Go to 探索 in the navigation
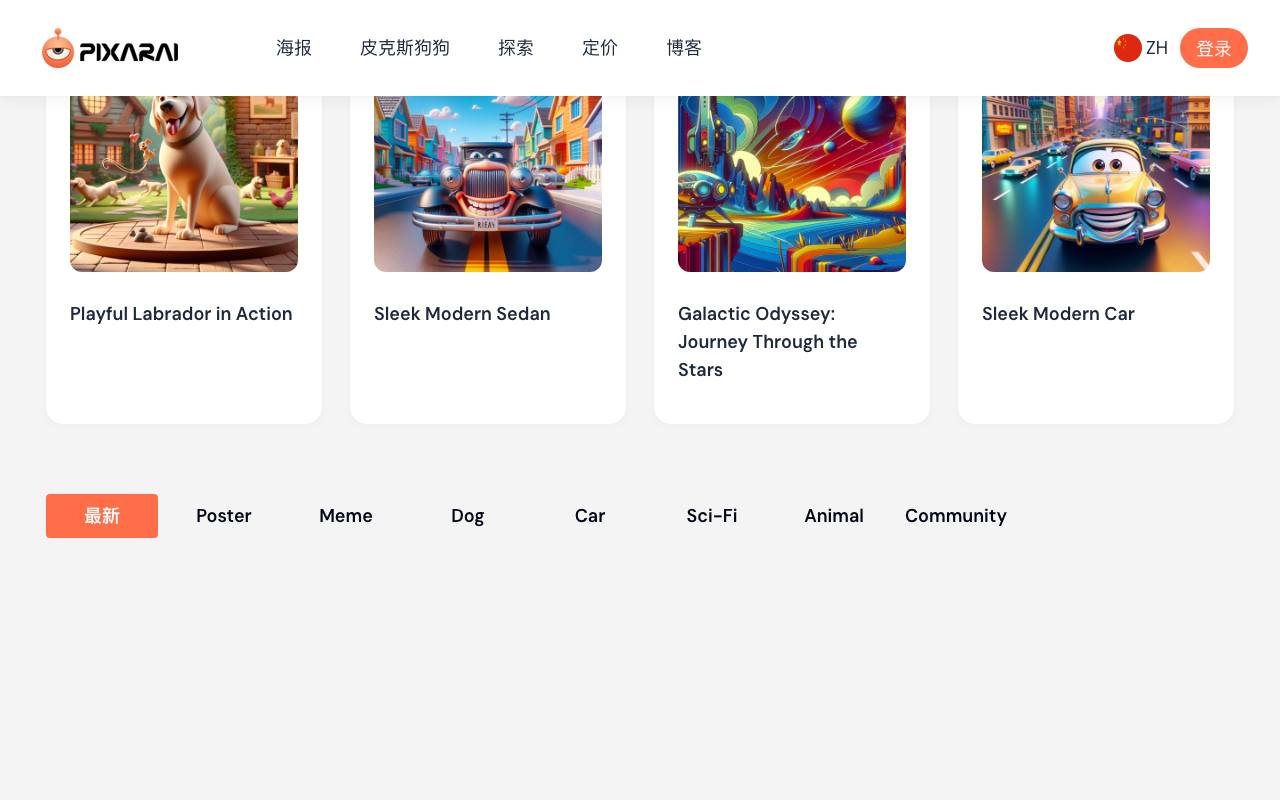Screen dimensions: 1280x800 (x=516, y=48)
